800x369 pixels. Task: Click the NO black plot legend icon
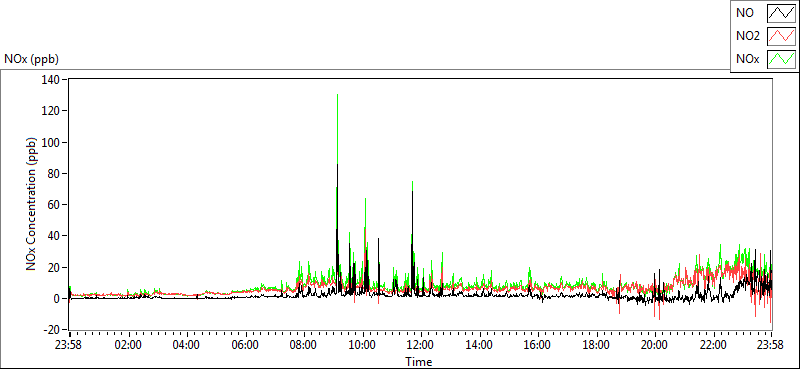click(781, 13)
